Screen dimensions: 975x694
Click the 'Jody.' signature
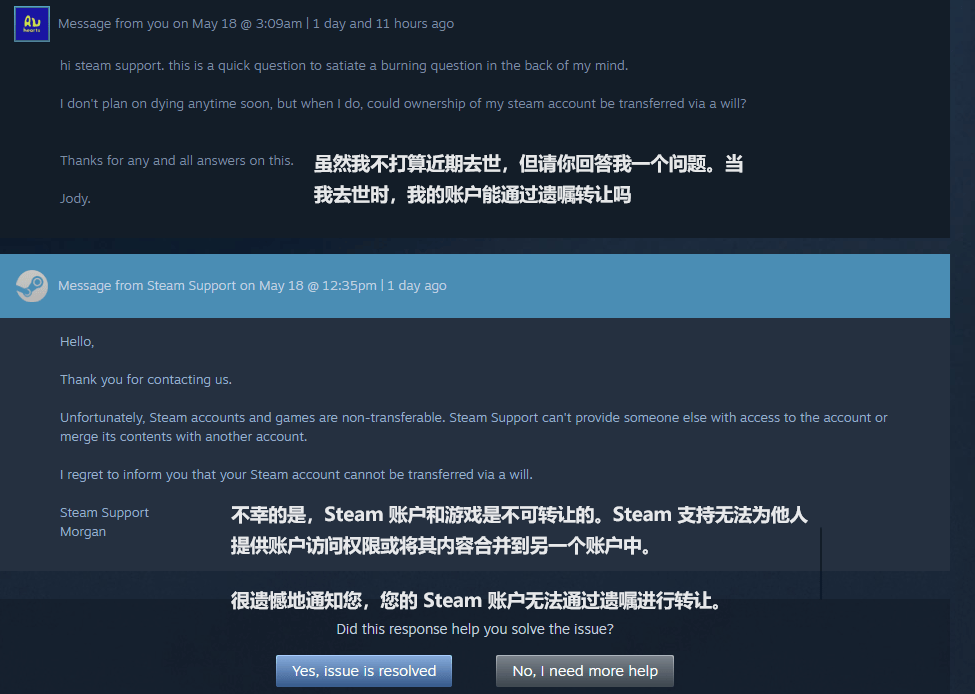(x=75, y=199)
